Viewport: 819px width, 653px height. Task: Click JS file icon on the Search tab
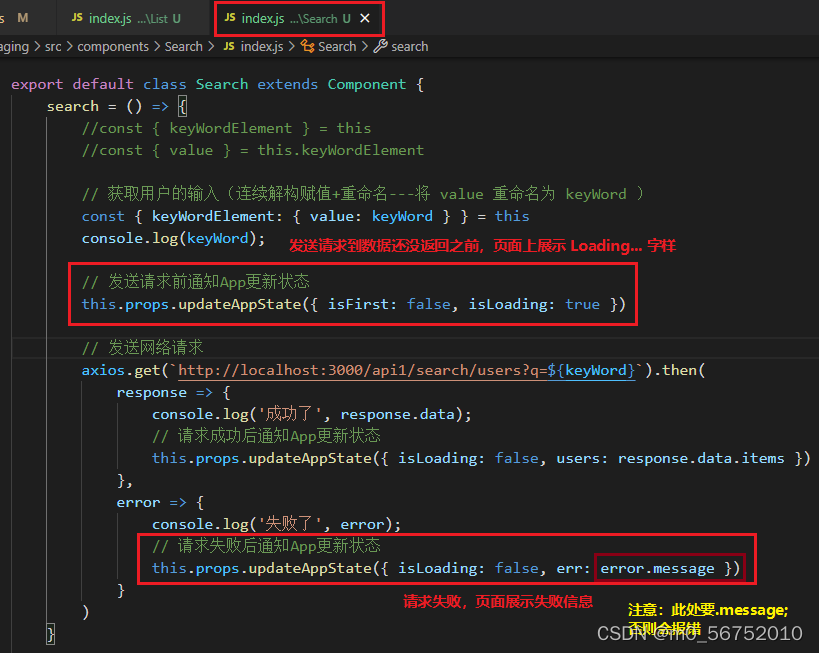click(x=230, y=18)
